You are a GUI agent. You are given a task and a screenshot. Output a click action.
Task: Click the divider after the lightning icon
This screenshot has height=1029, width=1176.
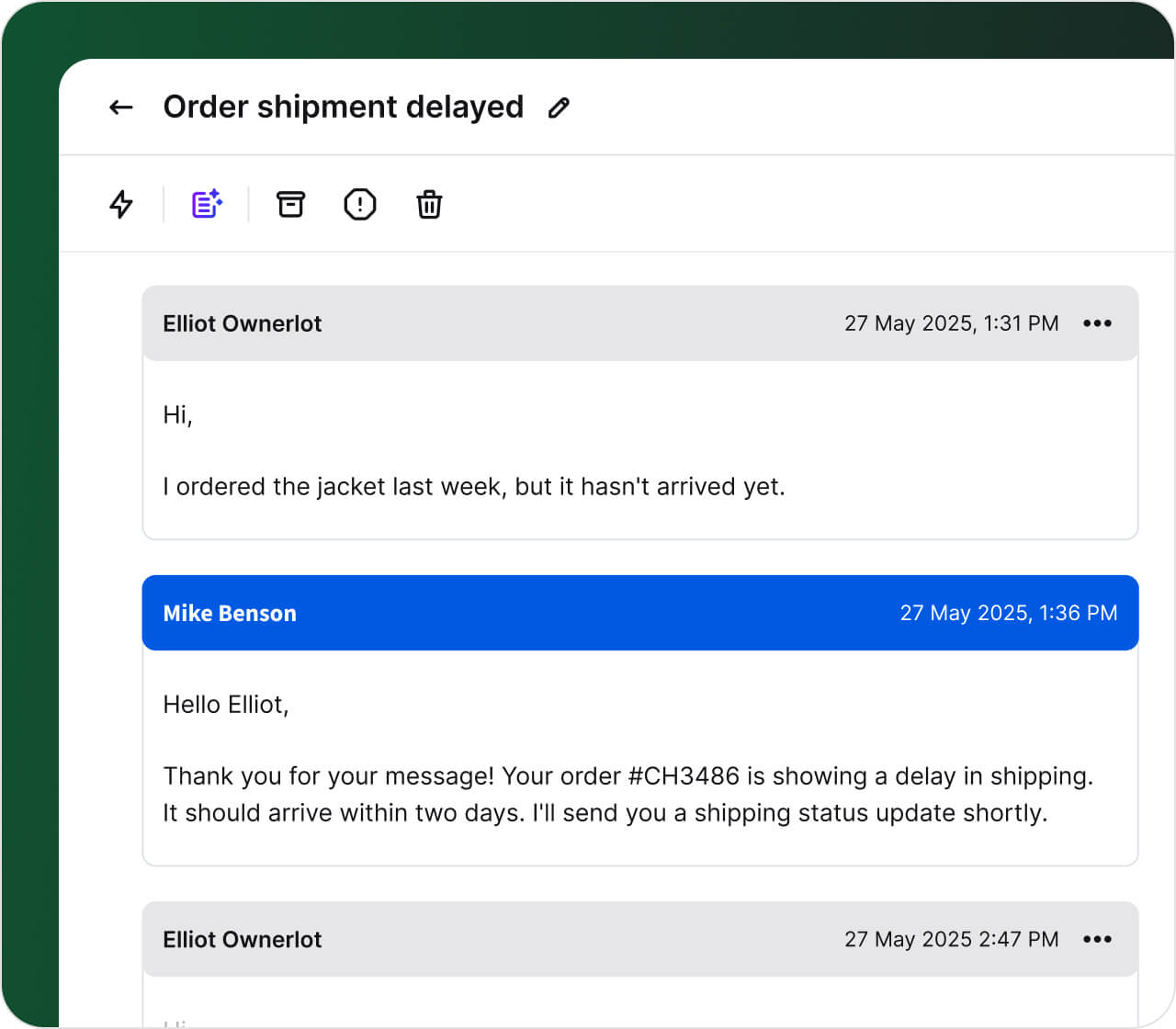click(x=163, y=204)
